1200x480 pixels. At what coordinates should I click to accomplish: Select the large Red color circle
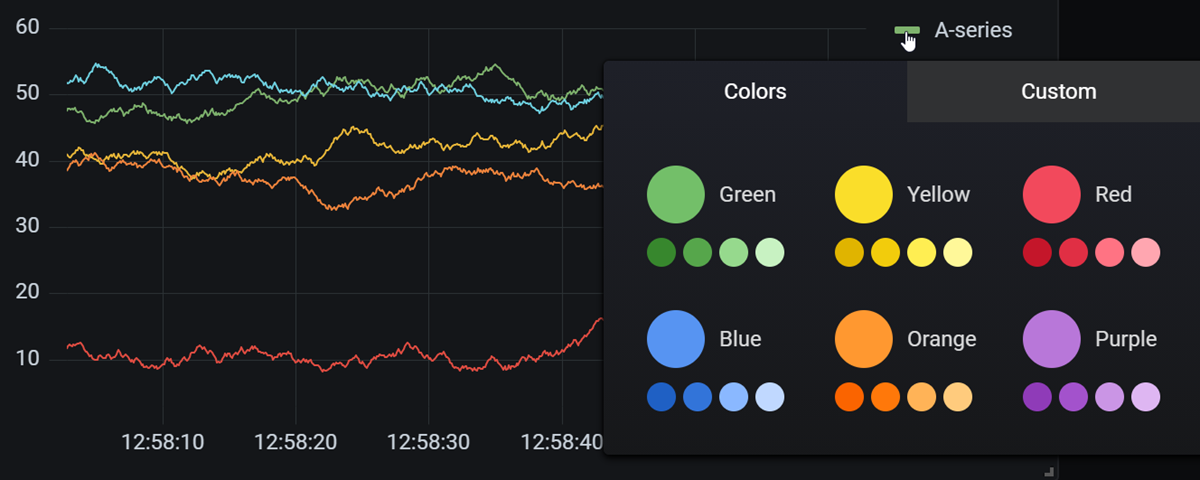click(1051, 194)
